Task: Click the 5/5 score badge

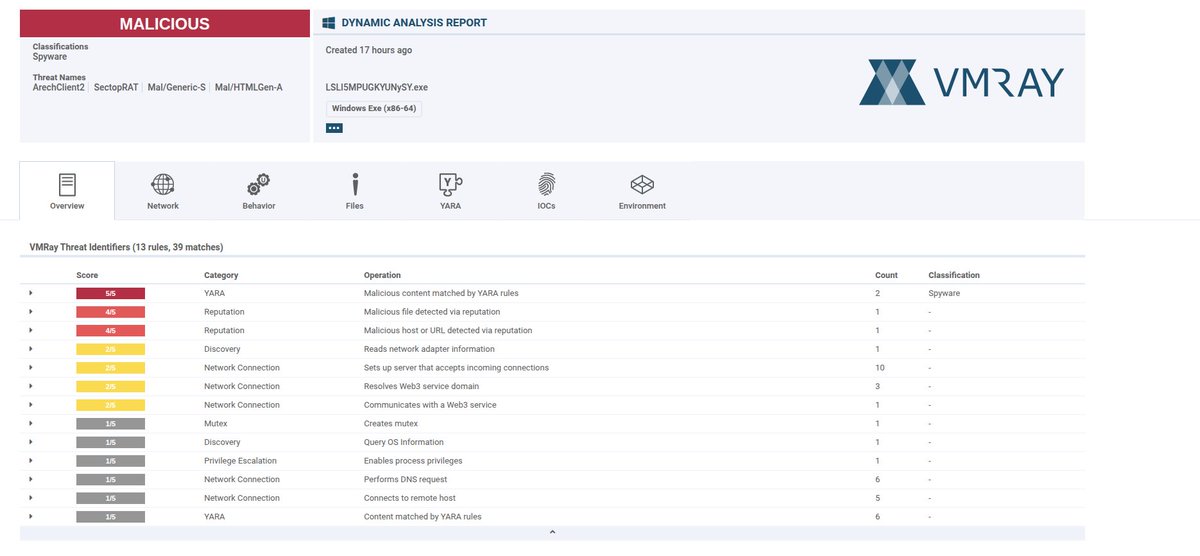Action: (110, 293)
